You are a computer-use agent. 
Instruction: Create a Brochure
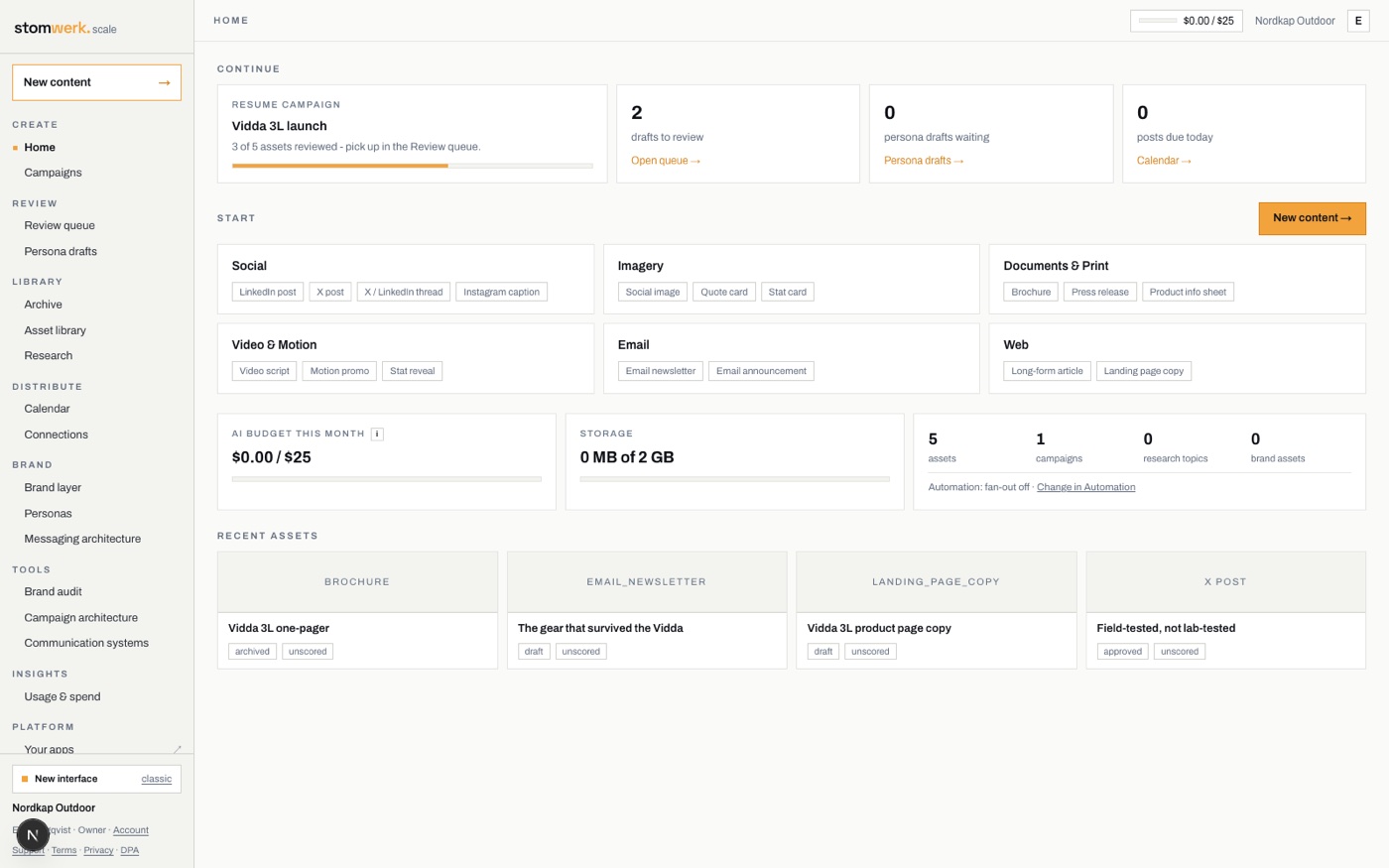pos(1031,292)
